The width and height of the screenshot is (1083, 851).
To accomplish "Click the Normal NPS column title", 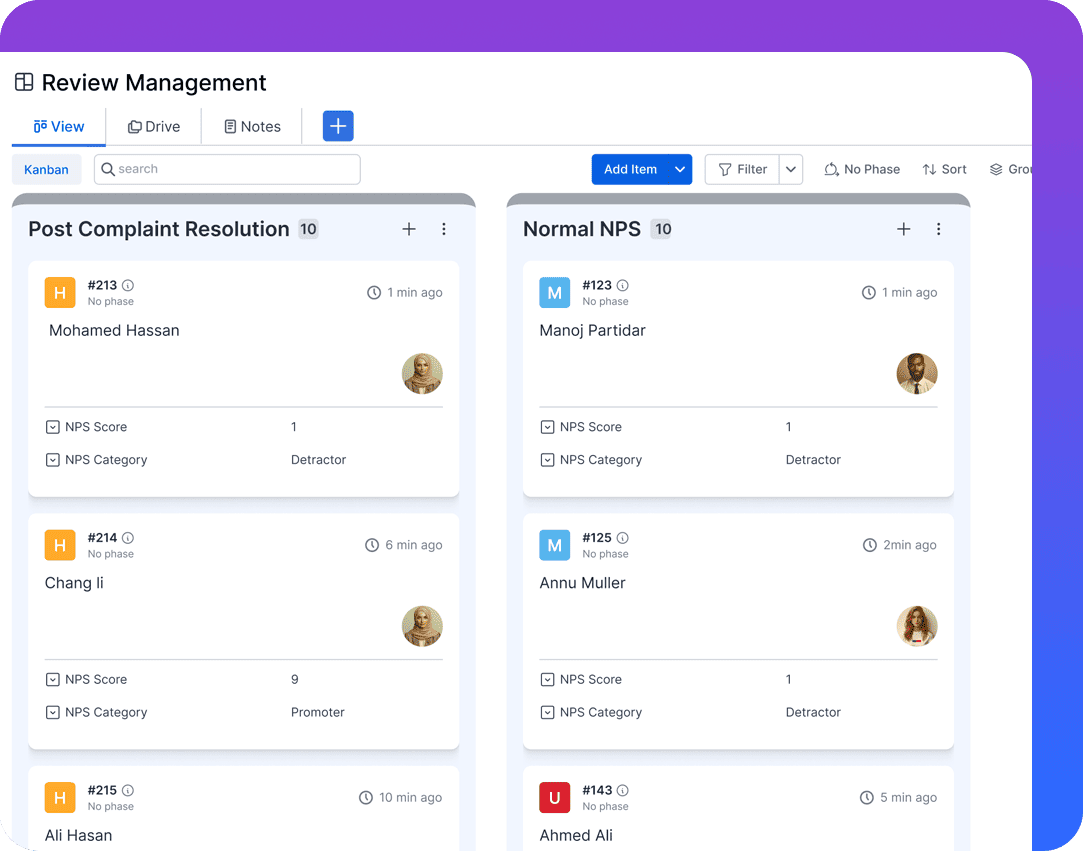I will [582, 229].
